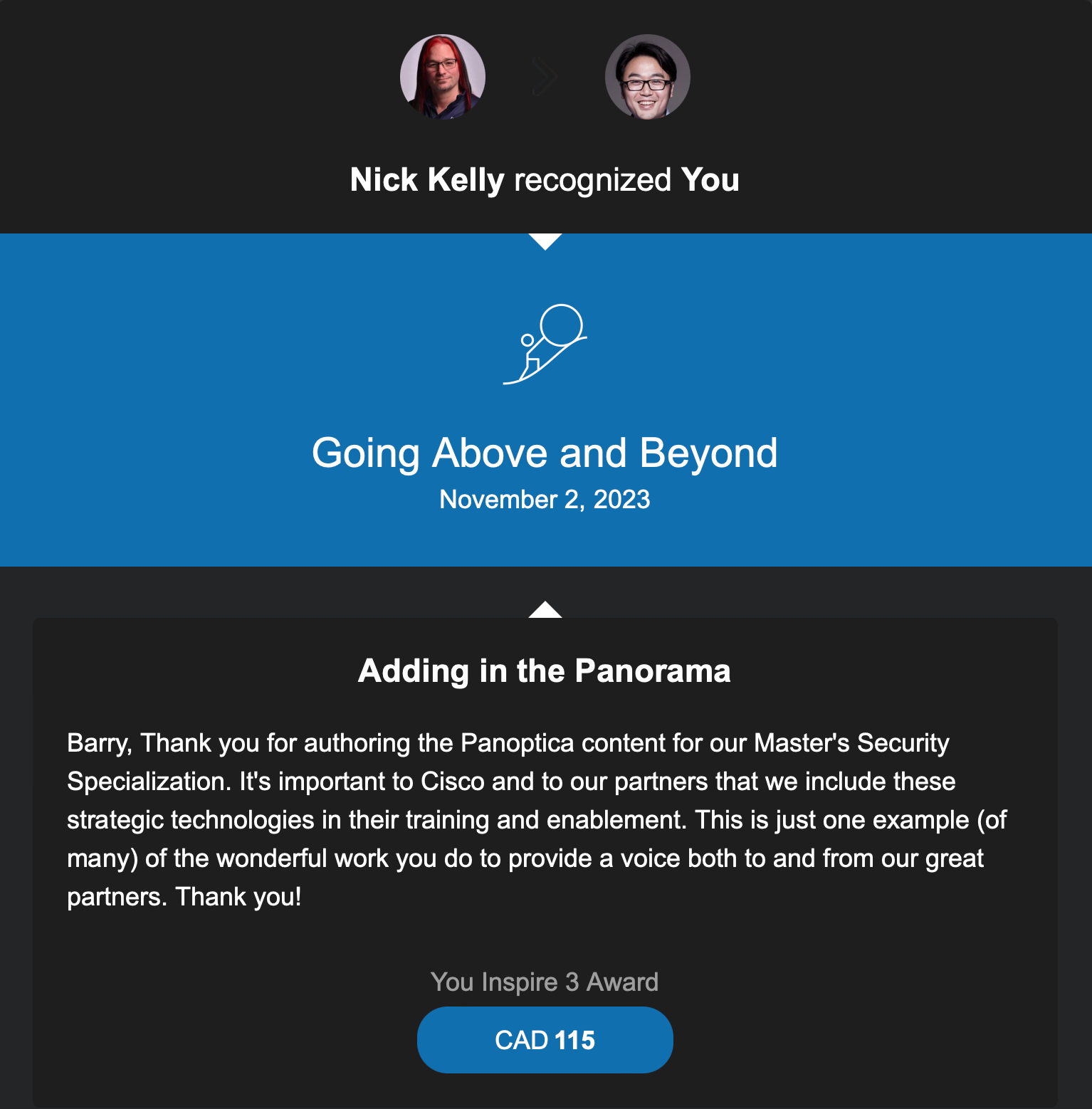Click the "You Inspire 3 Award" label
Screen dimensions: 1092x1109
pos(545,982)
